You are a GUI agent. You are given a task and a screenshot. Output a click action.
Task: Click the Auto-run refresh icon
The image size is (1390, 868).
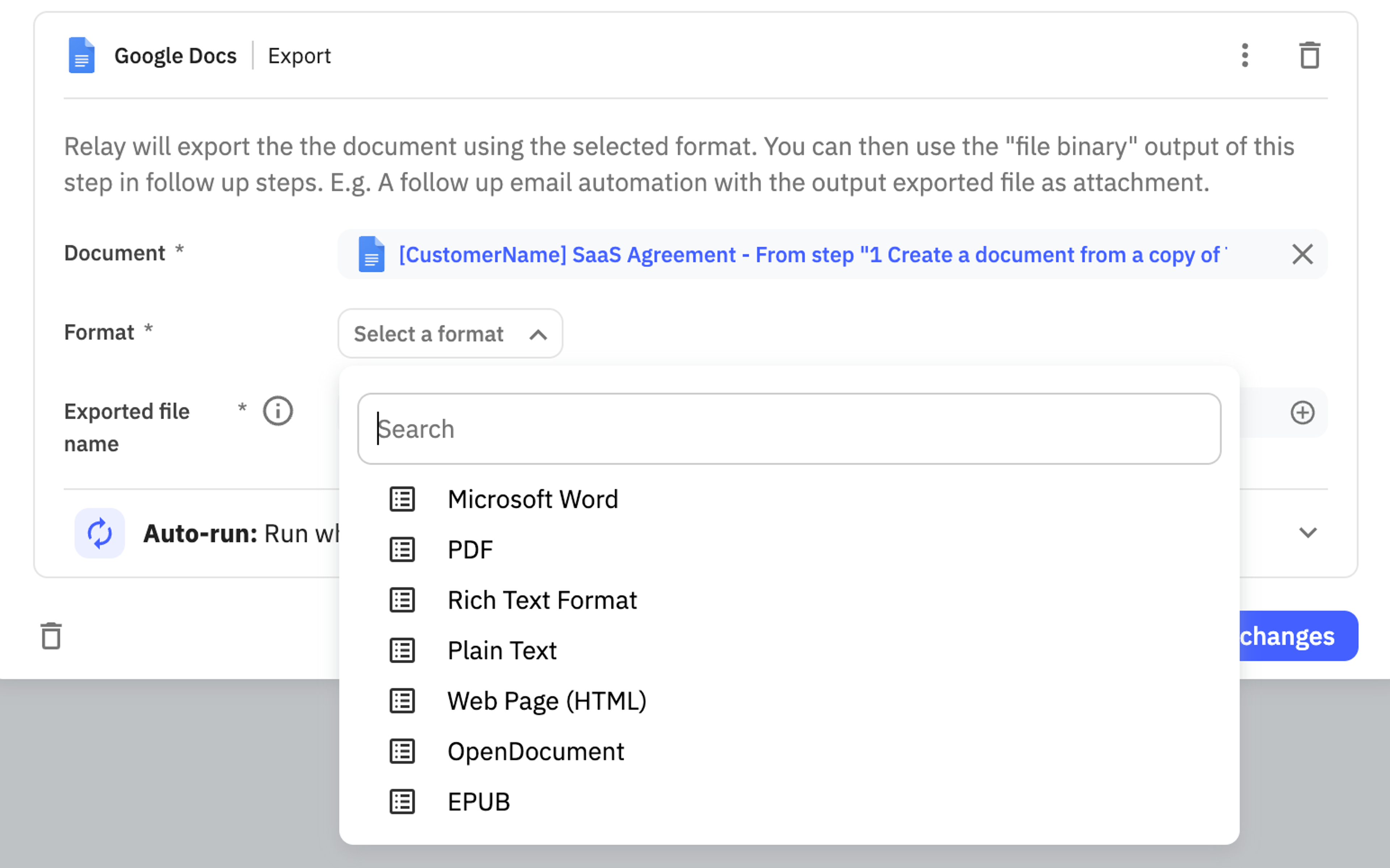click(x=99, y=533)
